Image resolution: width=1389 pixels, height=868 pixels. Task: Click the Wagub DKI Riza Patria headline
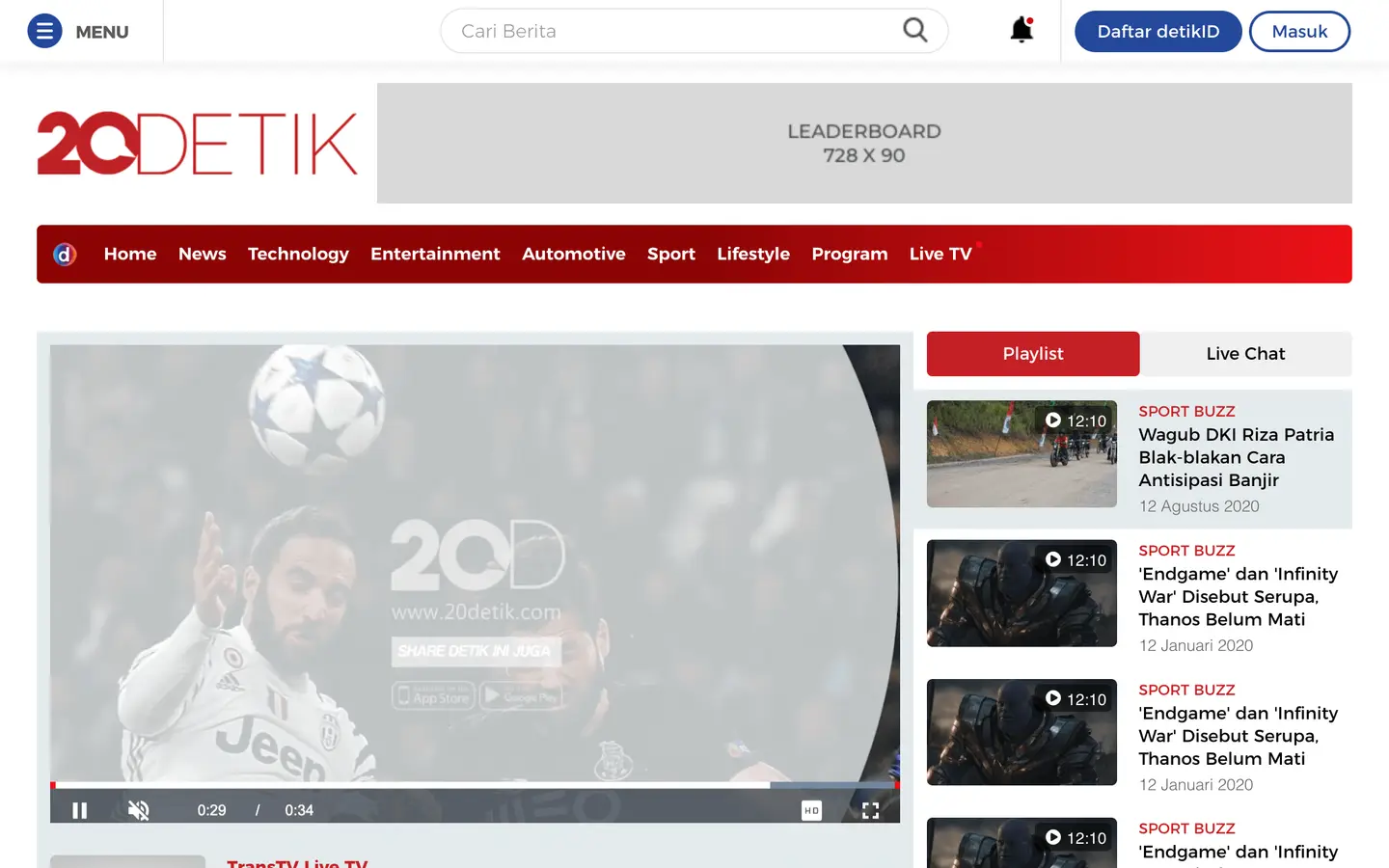coord(1237,457)
